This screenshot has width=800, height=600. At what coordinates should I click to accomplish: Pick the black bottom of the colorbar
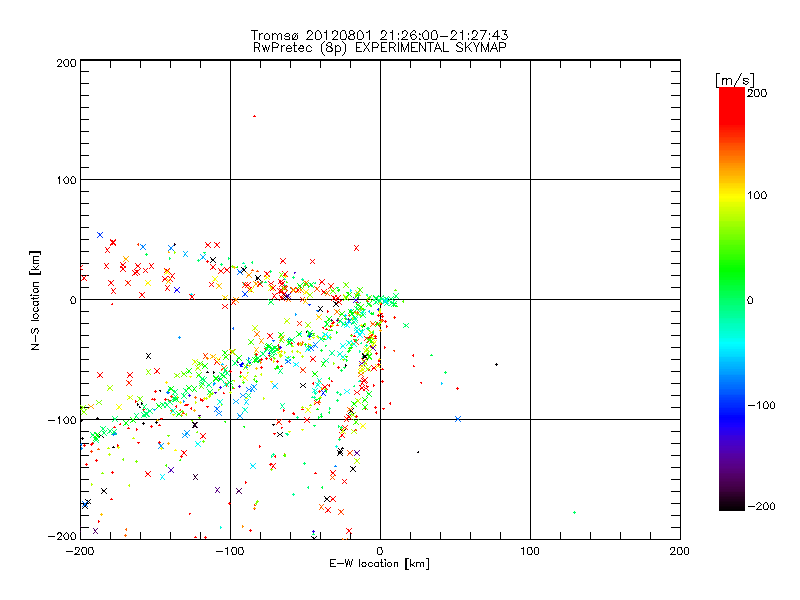tap(731, 503)
